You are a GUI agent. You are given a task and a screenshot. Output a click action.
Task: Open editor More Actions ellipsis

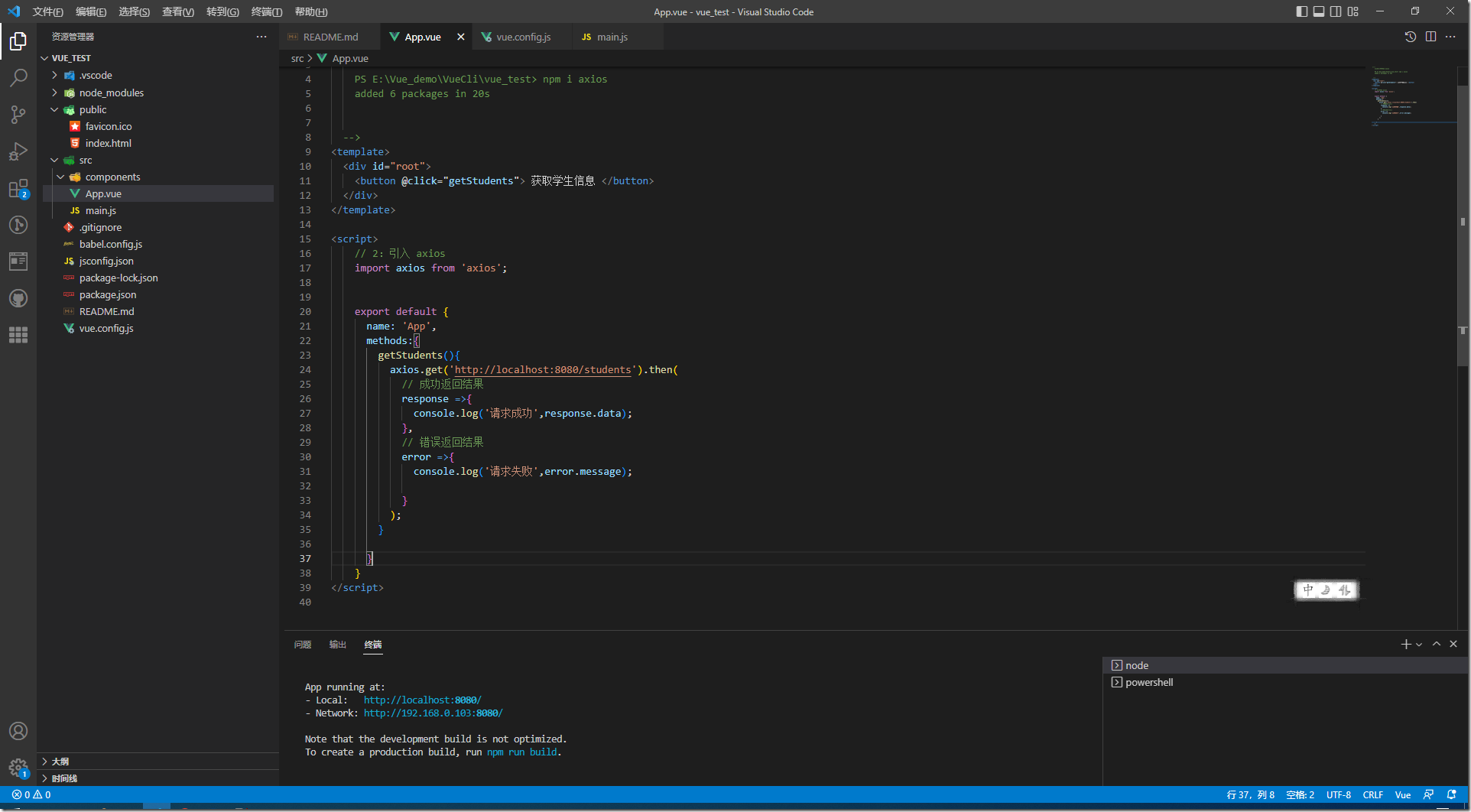coord(1450,37)
